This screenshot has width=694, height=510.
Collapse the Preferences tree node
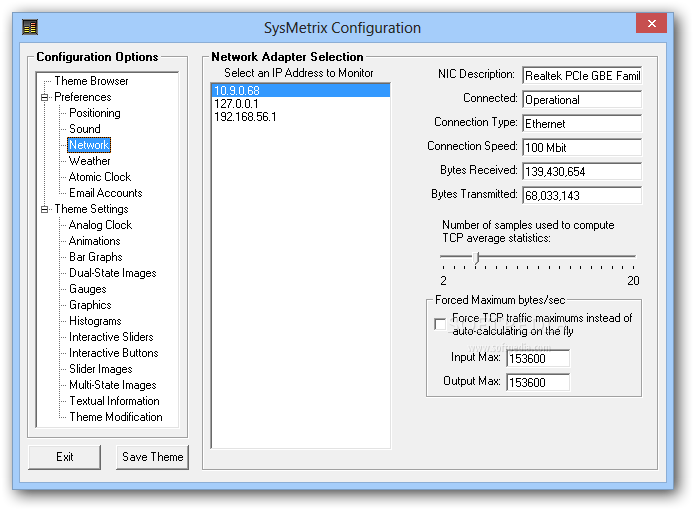(44, 97)
